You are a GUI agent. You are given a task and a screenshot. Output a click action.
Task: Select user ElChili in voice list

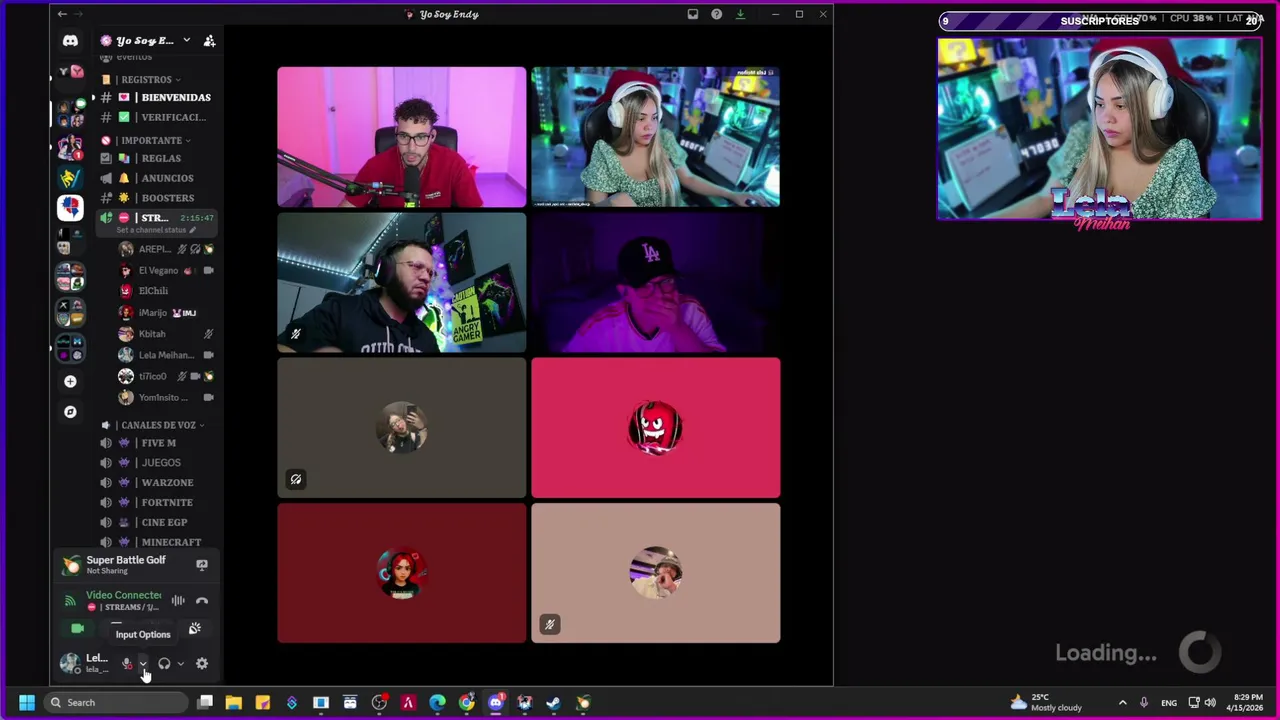pos(166,291)
